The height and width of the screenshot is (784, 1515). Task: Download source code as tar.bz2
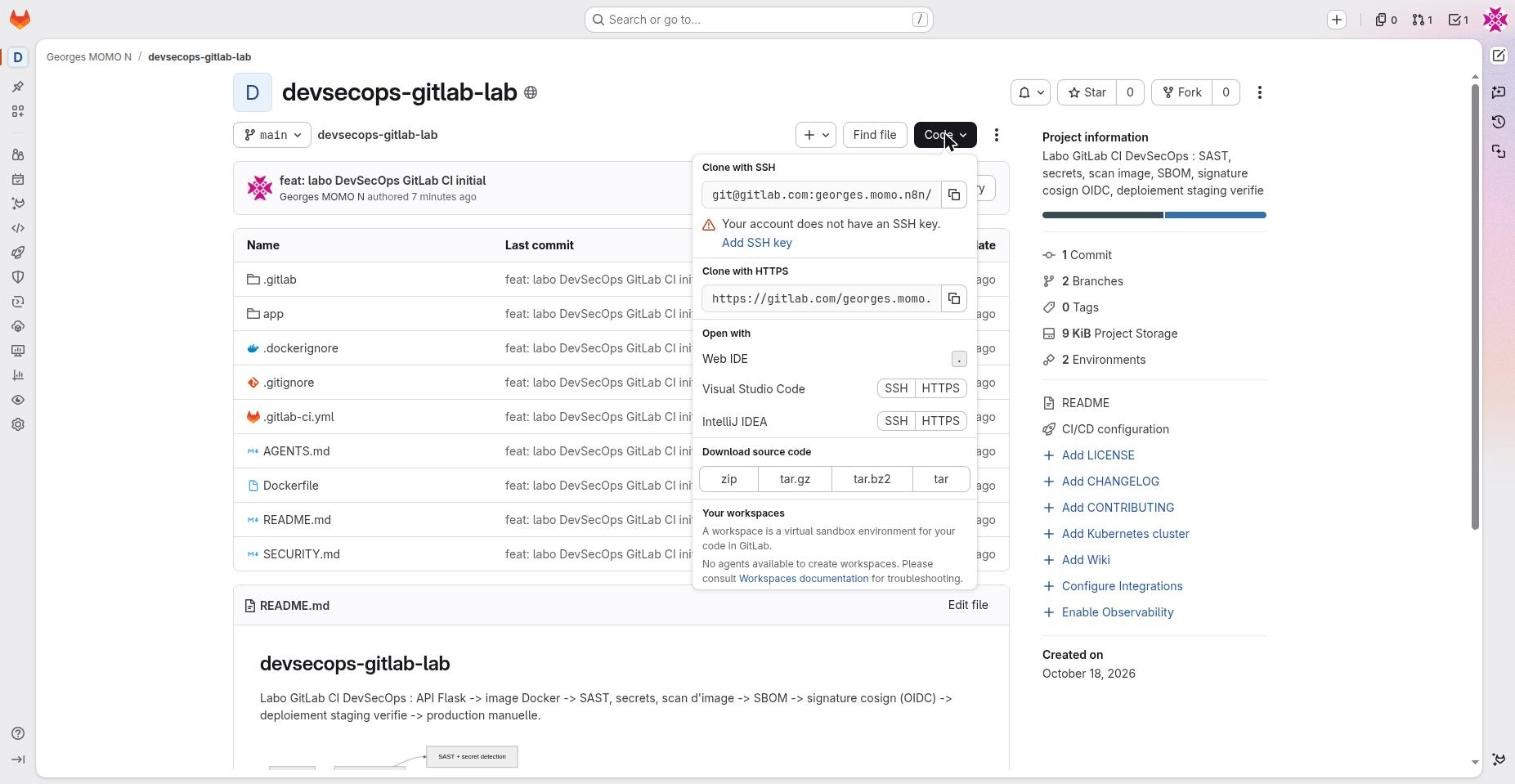pos(872,479)
